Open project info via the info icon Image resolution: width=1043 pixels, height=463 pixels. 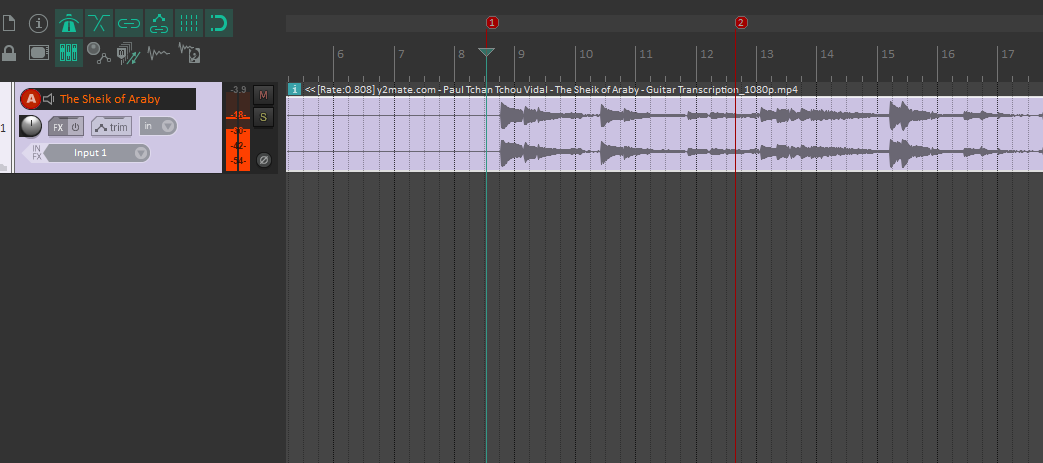38,22
